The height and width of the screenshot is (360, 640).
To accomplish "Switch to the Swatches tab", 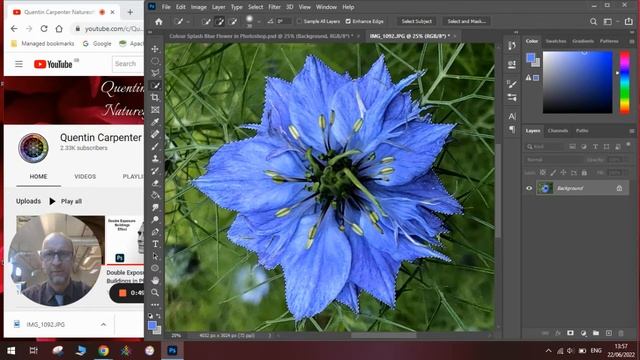I will 556,41.
